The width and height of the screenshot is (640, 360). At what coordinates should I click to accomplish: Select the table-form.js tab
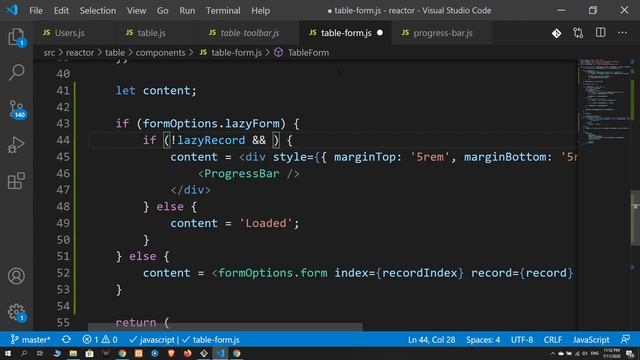345,33
